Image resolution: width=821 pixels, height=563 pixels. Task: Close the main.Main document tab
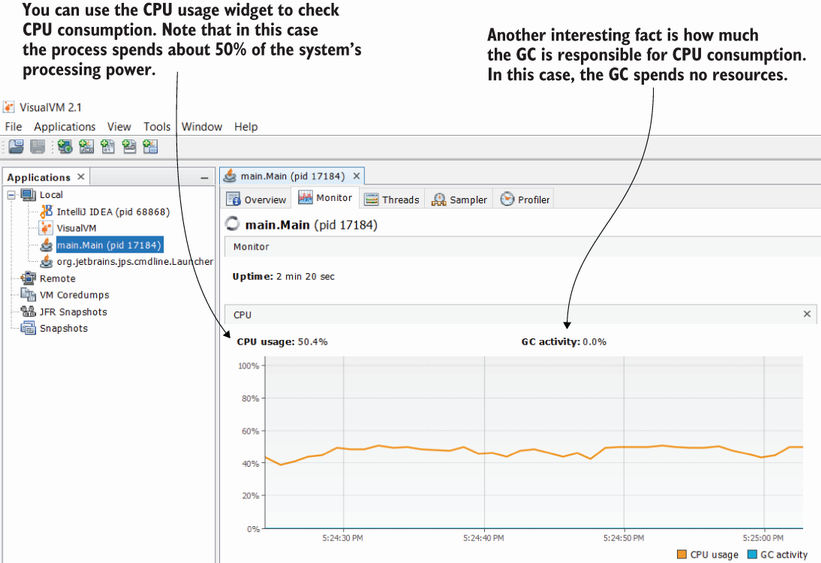pyautogui.click(x=357, y=176)
